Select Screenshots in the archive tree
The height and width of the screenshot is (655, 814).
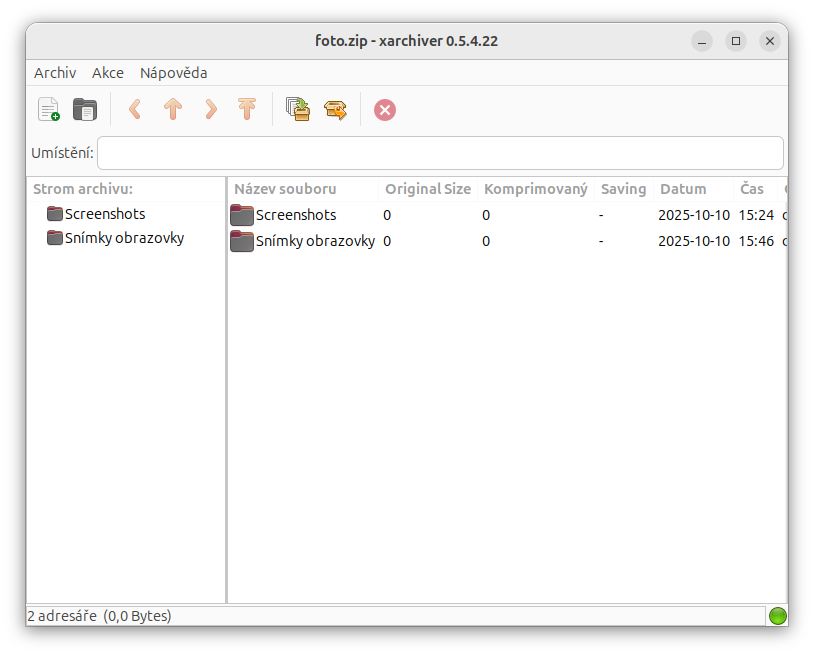(104, 213)
